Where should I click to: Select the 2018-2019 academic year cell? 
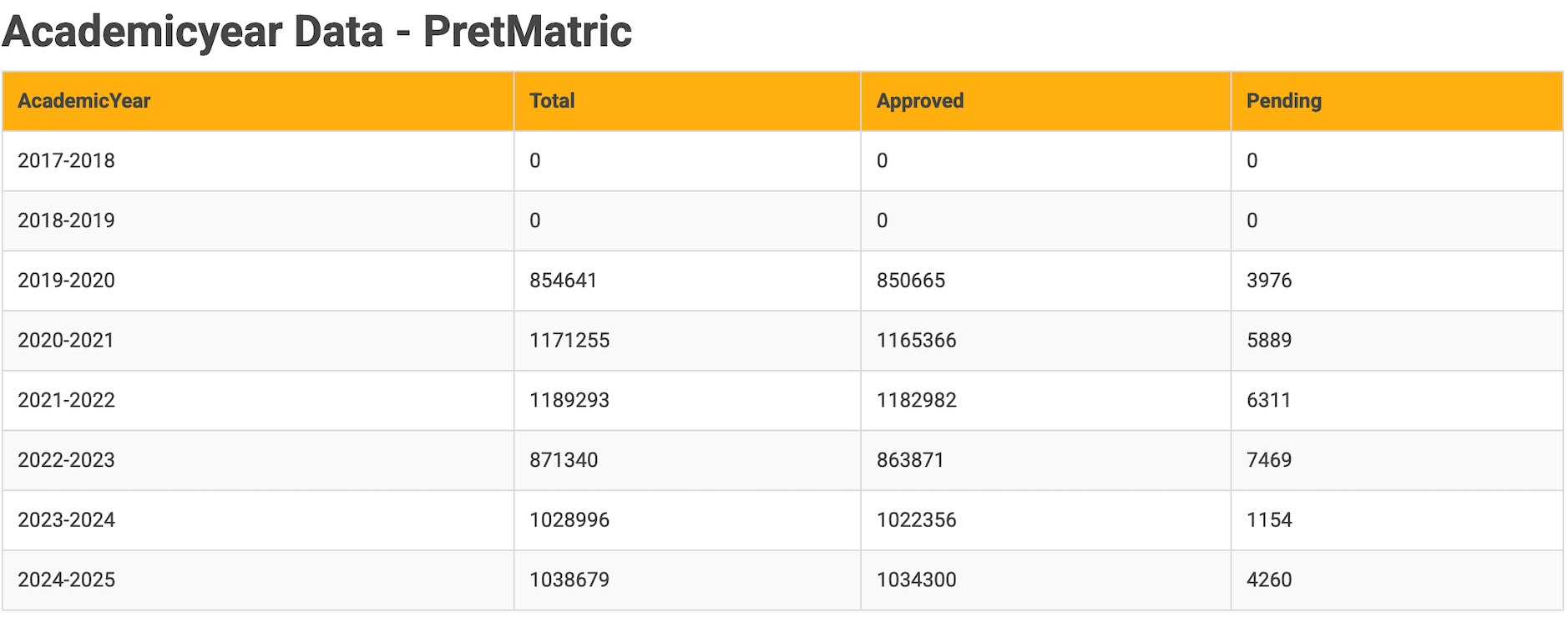coord(258,221)
